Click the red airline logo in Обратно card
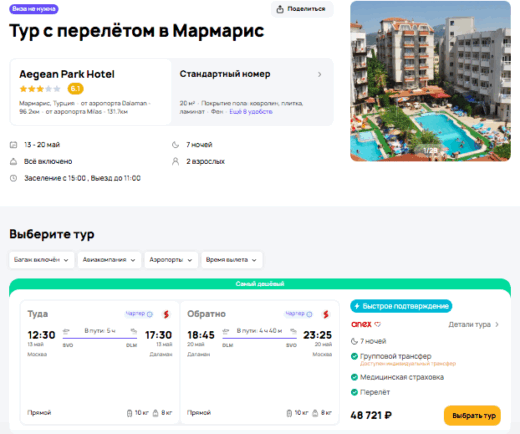Screen dimensions: 520x434 326,314
